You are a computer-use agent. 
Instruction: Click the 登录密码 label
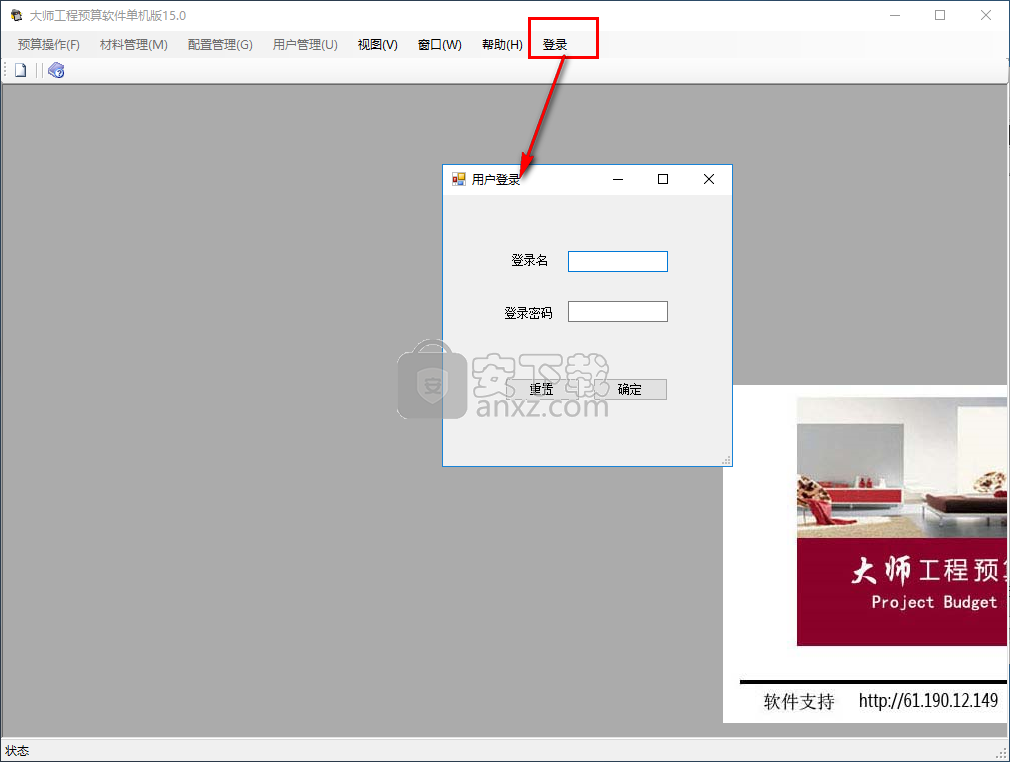coord(528,313)
